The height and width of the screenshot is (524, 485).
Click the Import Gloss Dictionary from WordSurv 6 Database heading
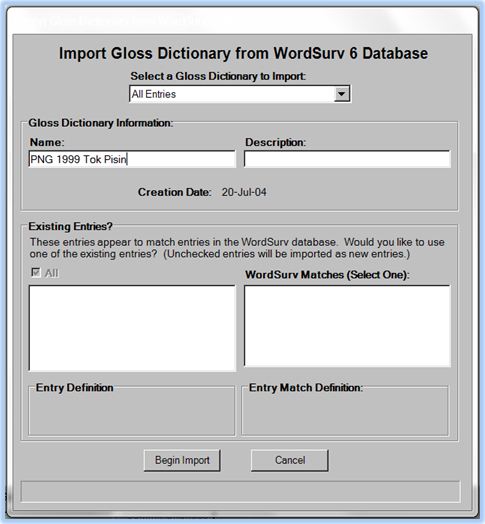pyautogui.click(x=243, y=53)
